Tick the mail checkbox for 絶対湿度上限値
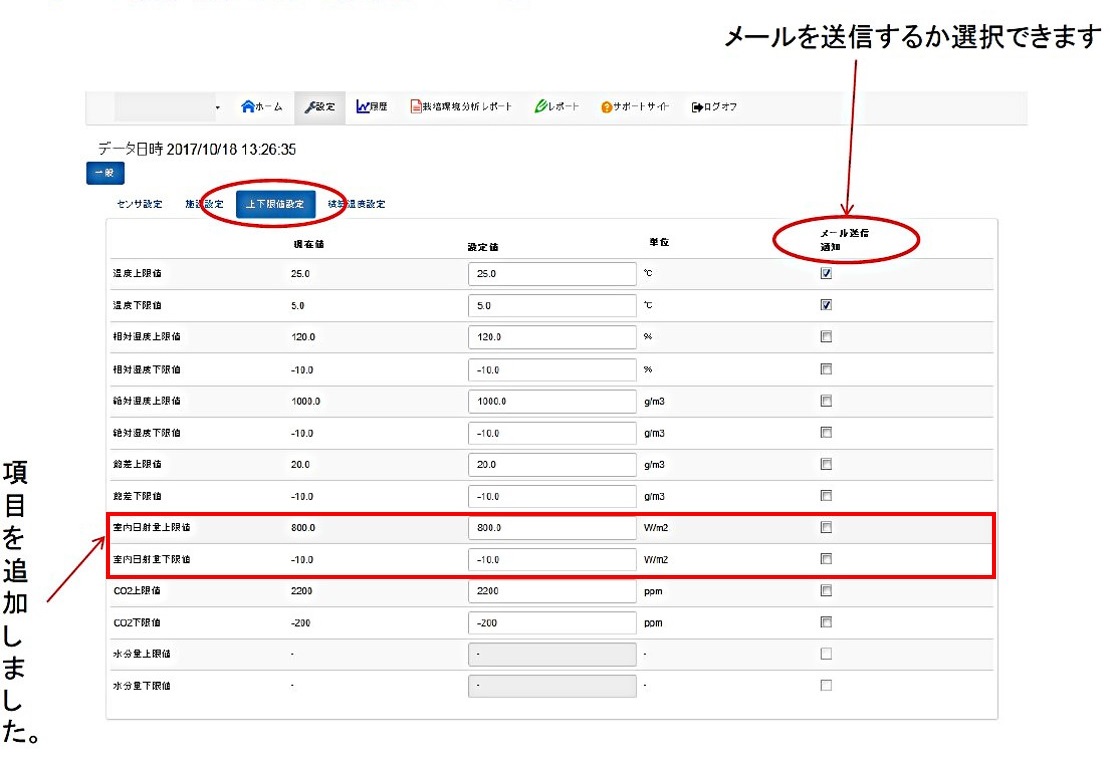1116x767 pixels. [826, 401]
